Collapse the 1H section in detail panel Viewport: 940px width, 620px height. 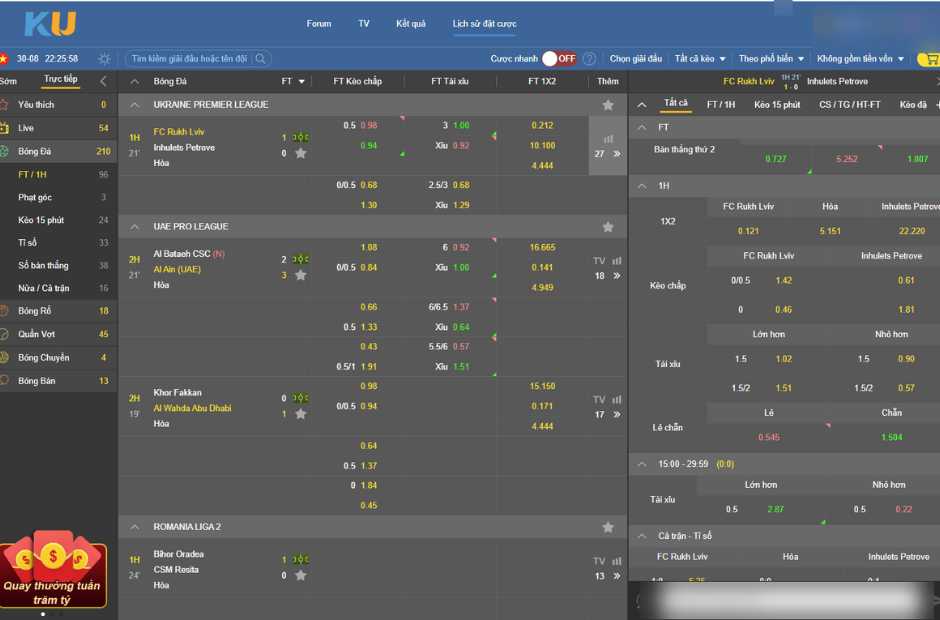click(x=642, y=186)
